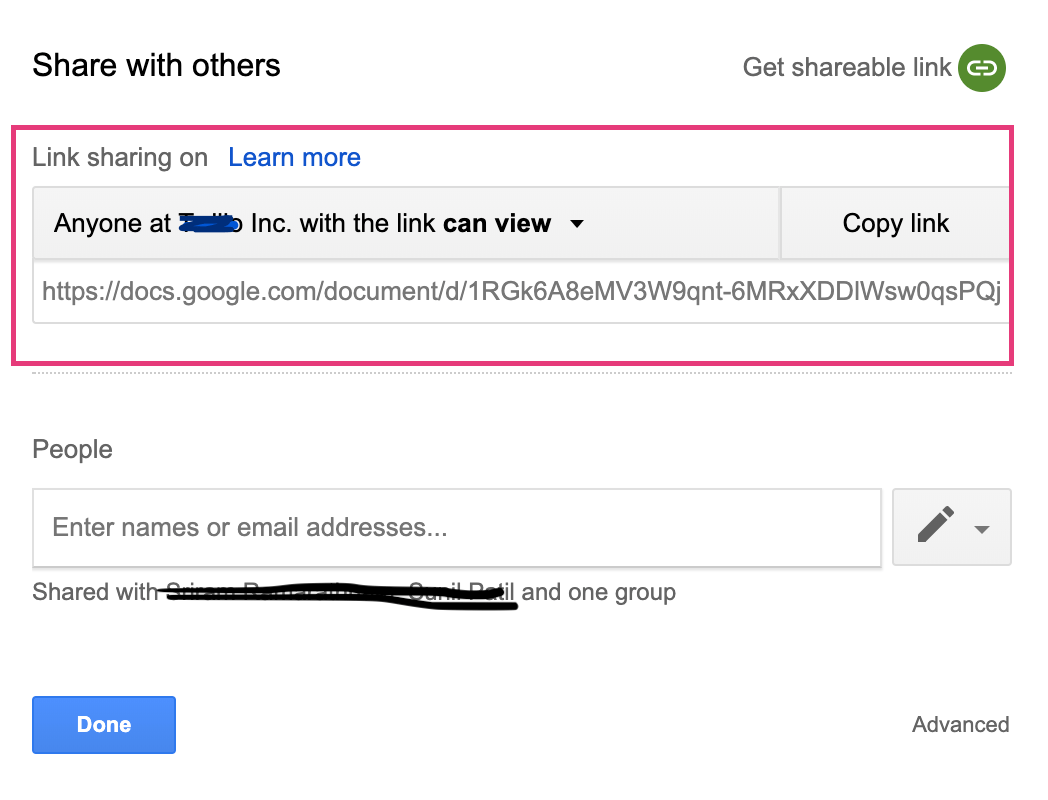Image resolution: width=1048 pixels, height=800 pixels.
Task: Click the blue Done button
Action: click(x=104, y=724)
